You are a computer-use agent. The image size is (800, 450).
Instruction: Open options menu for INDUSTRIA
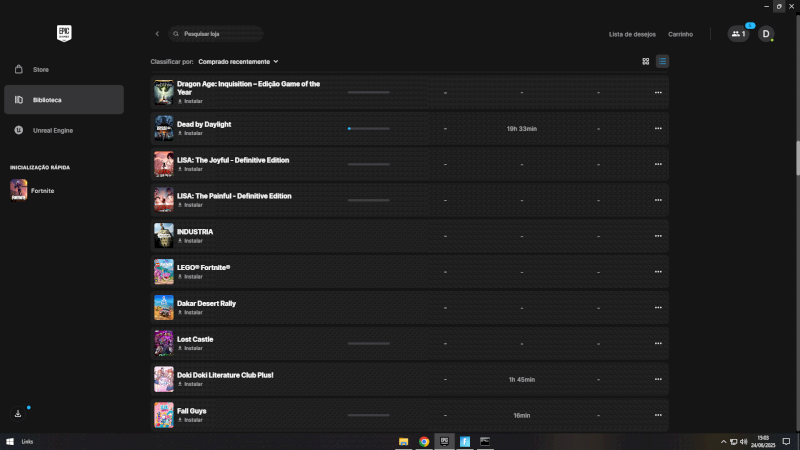point(658,236)
